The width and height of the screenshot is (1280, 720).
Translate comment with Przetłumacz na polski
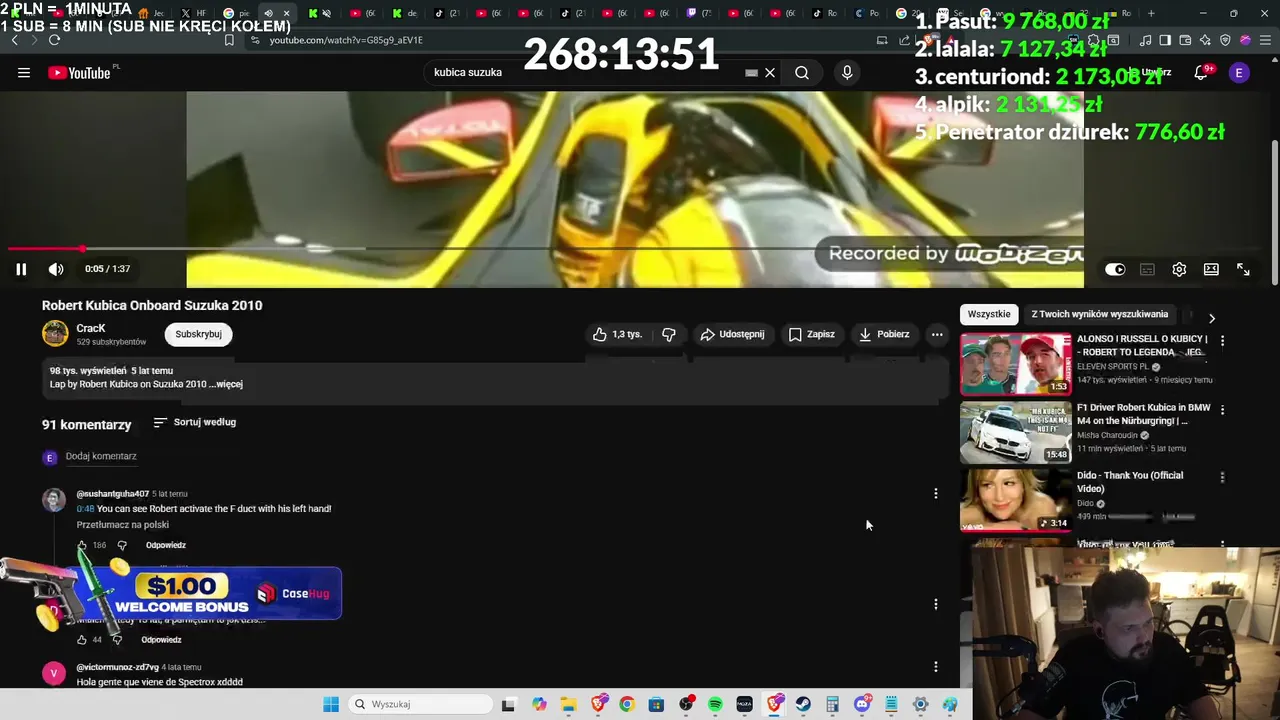point(123,525)
